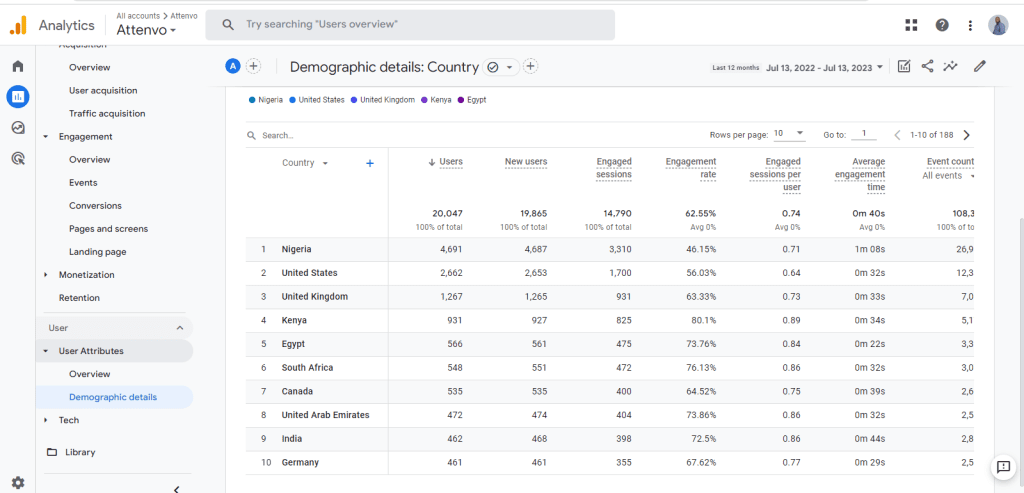Open the Conversions report

click(95, 206)
